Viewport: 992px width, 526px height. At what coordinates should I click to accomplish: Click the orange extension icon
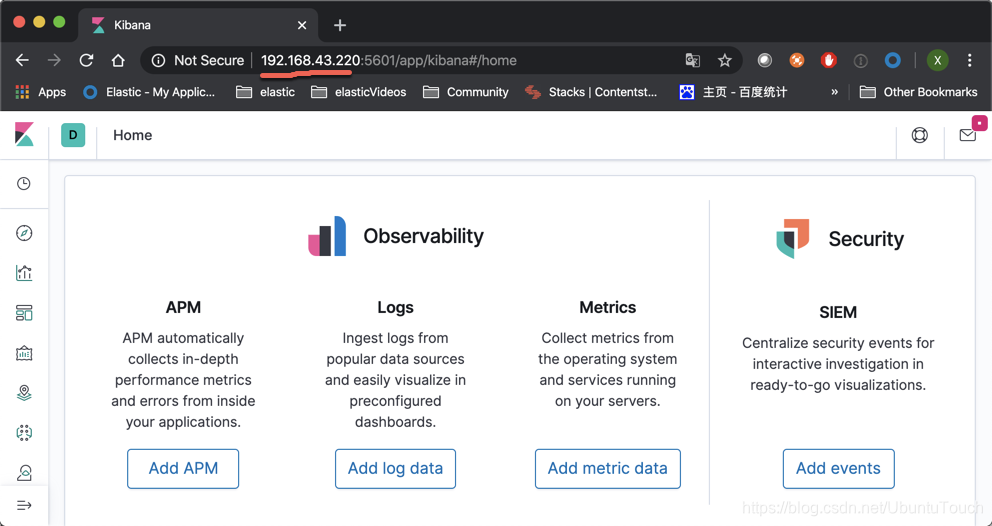point(797,60)
